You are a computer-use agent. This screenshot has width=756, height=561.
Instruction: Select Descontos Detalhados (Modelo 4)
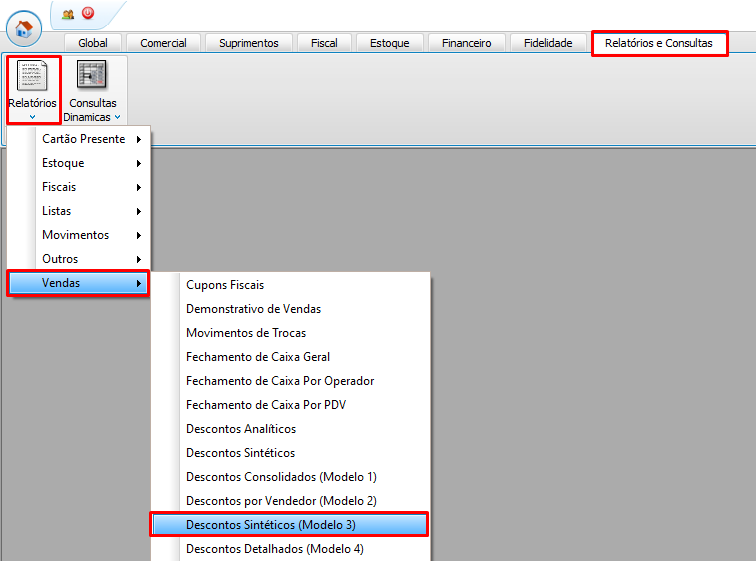point(290,549)
